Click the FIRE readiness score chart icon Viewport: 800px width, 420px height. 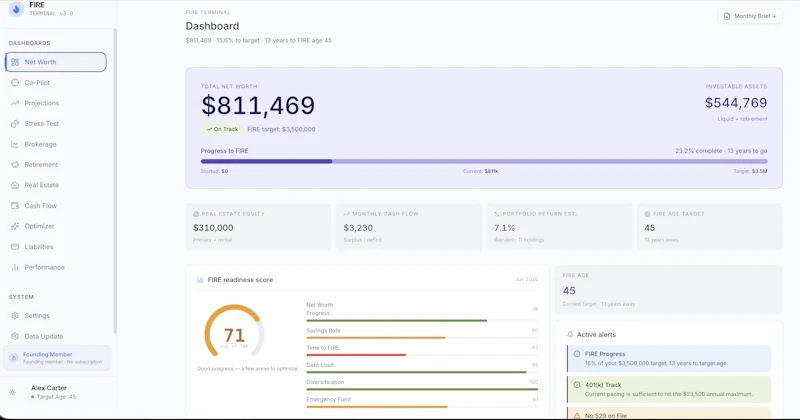(200, 280)
